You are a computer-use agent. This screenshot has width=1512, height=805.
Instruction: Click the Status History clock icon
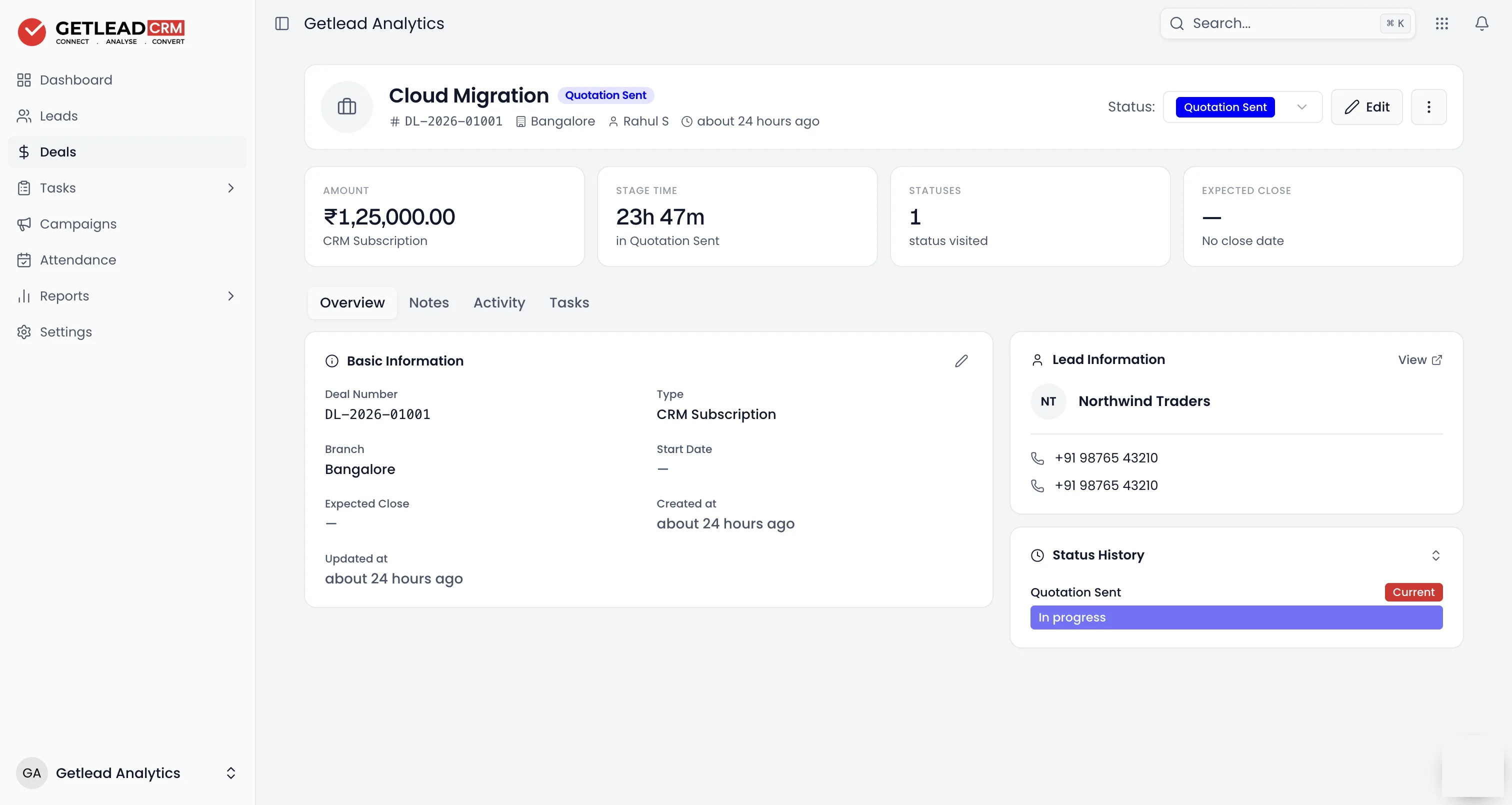(1037, 555)
